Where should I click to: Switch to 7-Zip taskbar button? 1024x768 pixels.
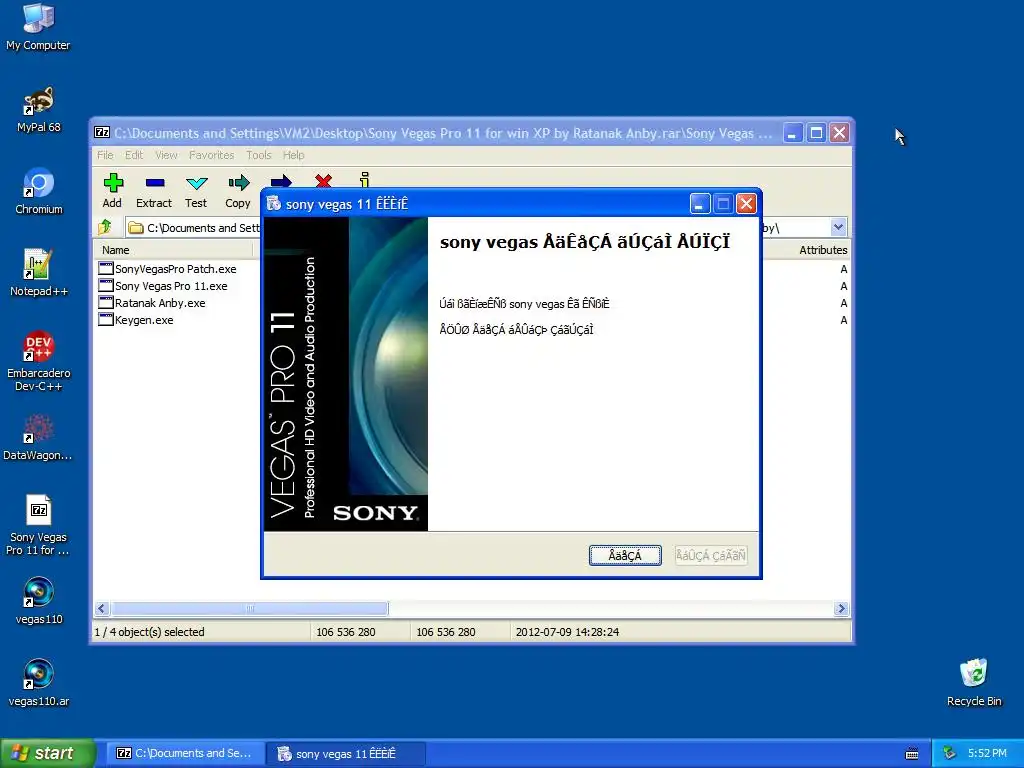click(x=184, y=753)
